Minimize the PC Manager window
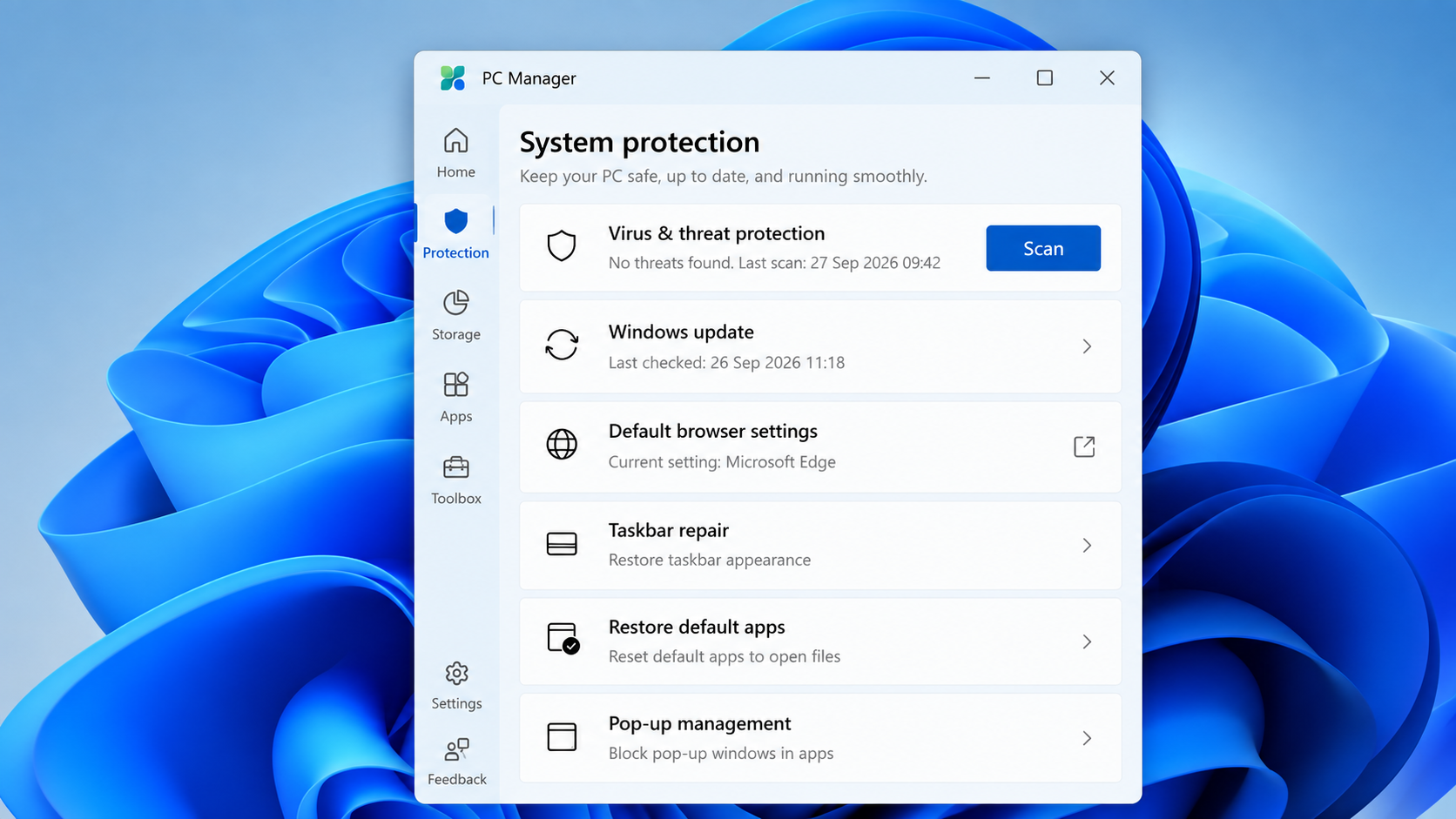Viewport: 1456px width, 819px height. 982,78
